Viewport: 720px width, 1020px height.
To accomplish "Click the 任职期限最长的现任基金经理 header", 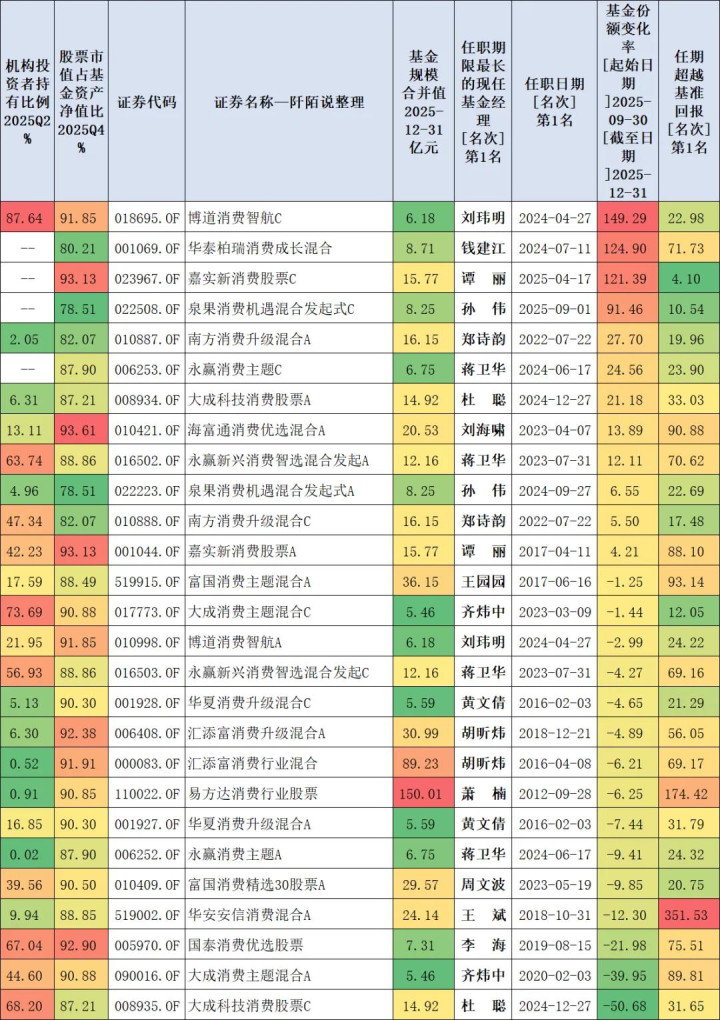I will click(483, 102).
